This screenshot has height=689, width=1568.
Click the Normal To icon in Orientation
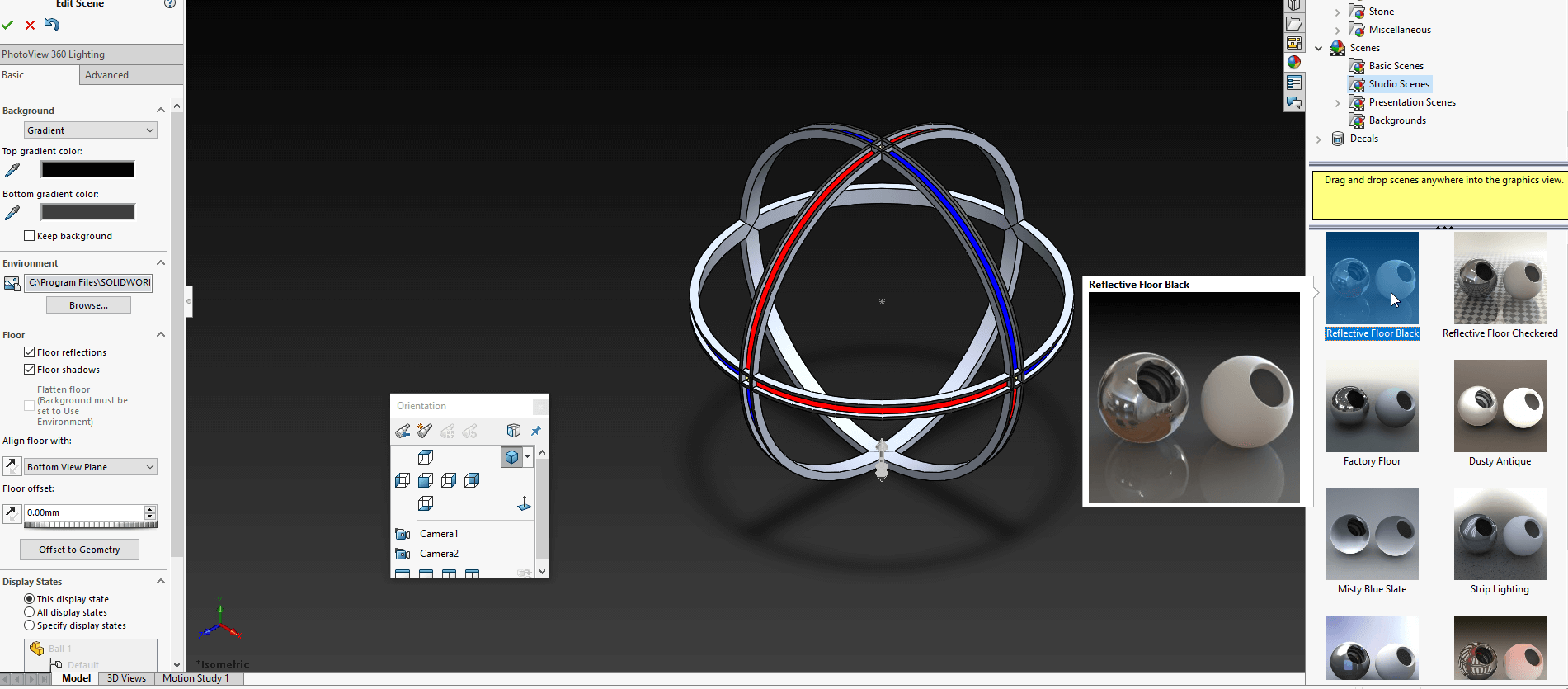525,503
